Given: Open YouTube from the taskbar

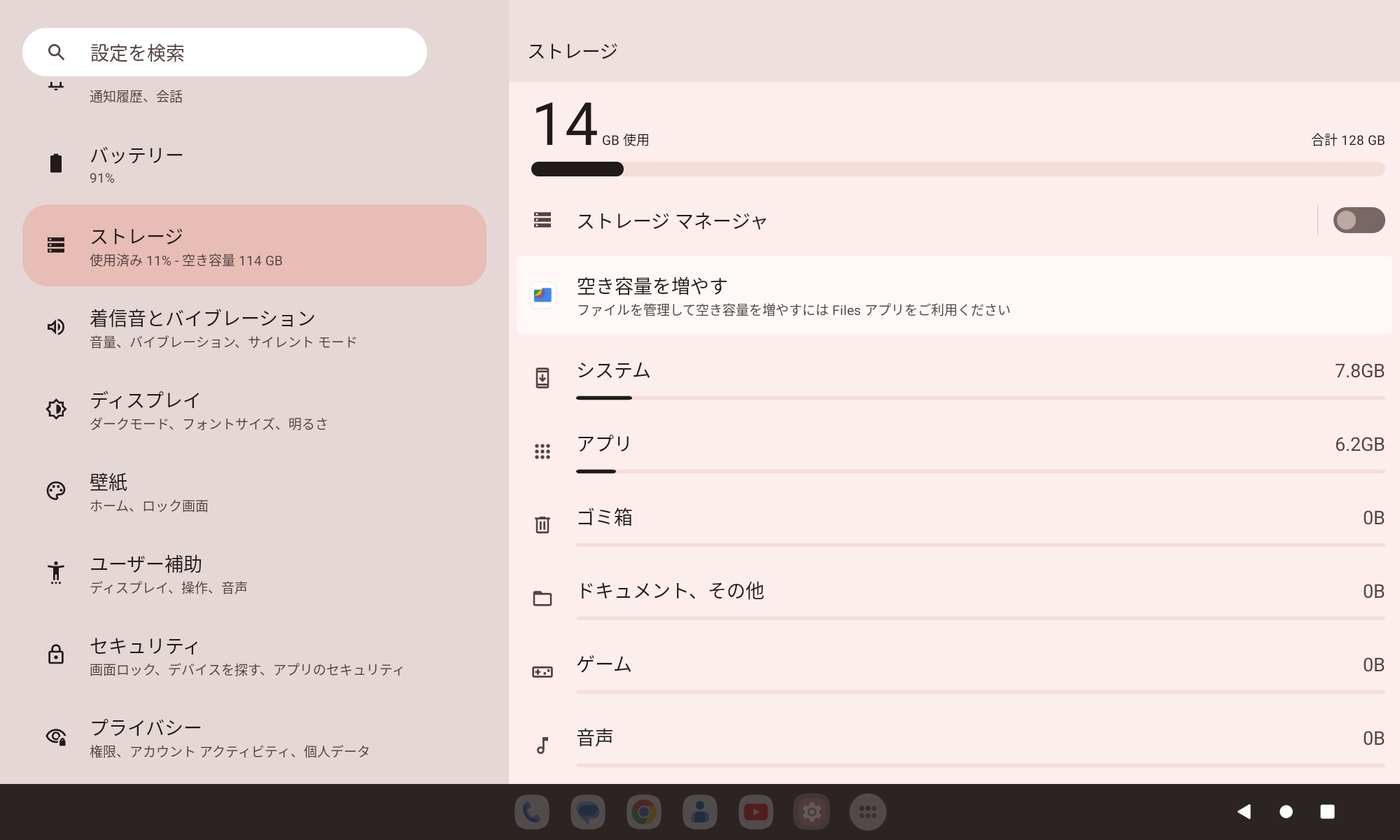Looking at the screenshot, I should point(755,812).
